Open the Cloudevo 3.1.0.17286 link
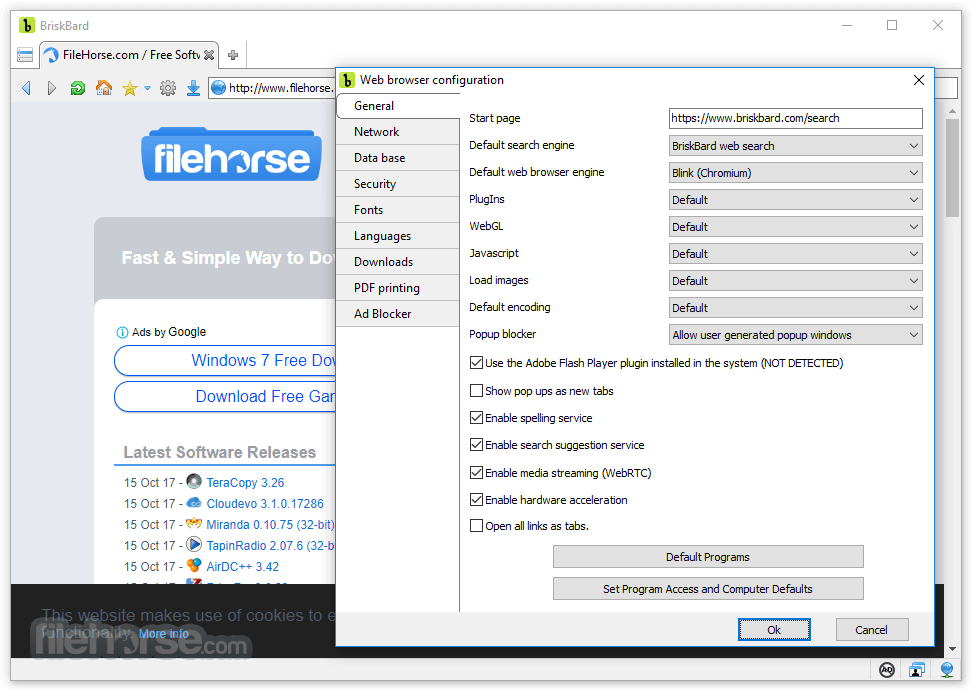 [x=265, y=503]
